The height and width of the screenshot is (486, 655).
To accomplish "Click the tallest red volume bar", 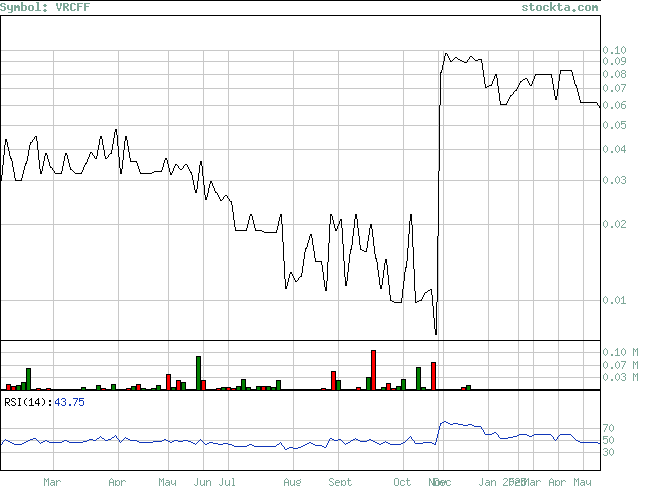I will point(373,370).
